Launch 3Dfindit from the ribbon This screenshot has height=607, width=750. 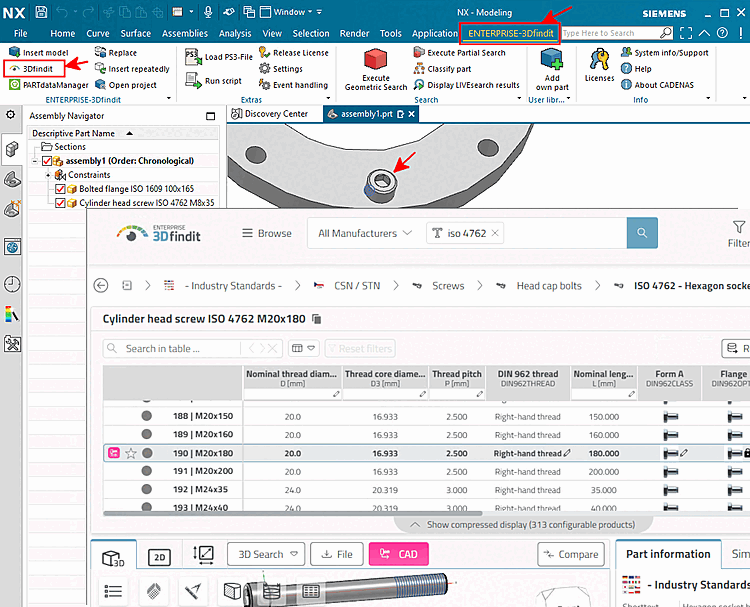[x=33, y=69]
